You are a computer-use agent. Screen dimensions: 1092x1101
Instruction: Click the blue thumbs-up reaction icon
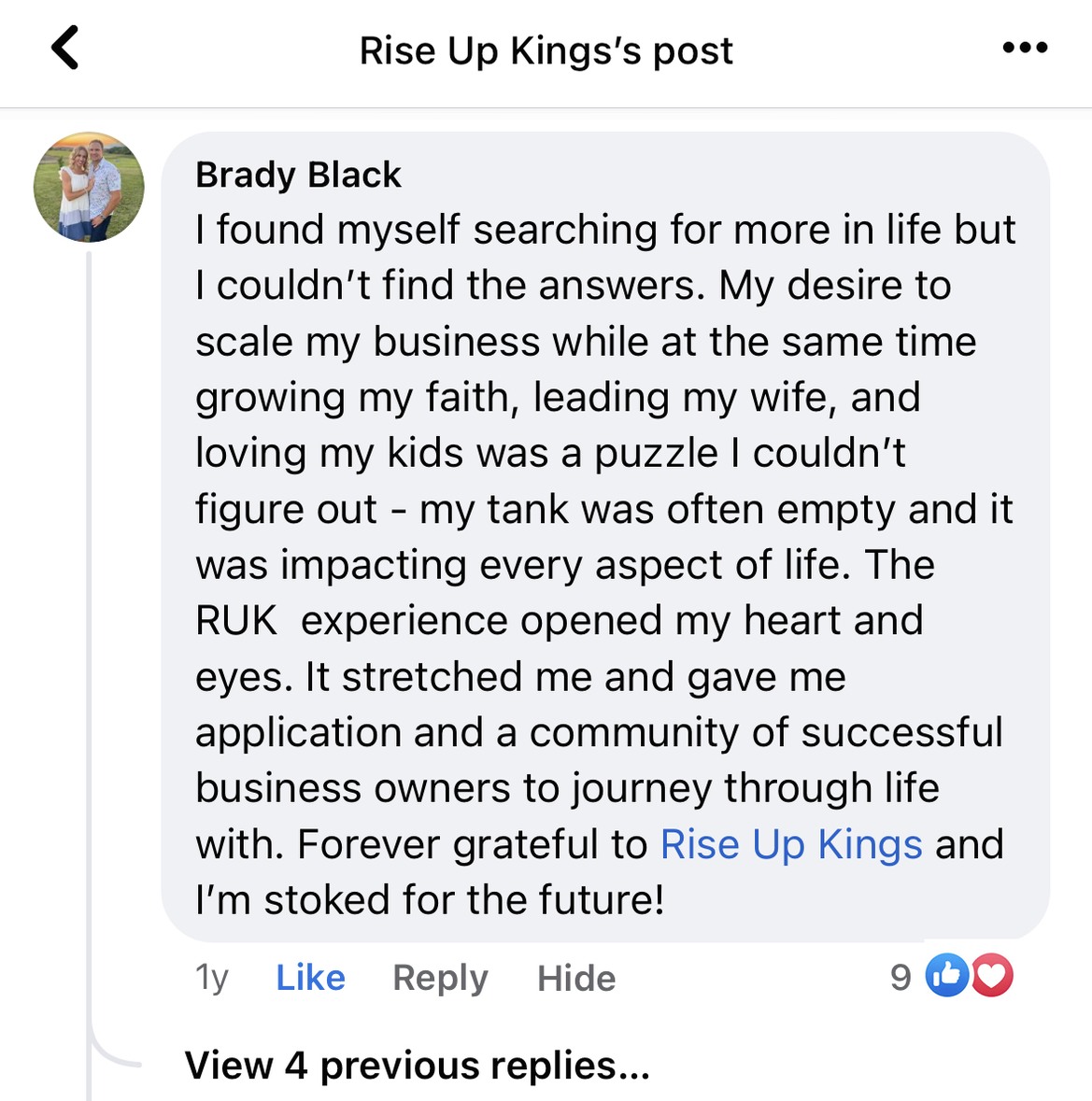(x=946, y=976)
